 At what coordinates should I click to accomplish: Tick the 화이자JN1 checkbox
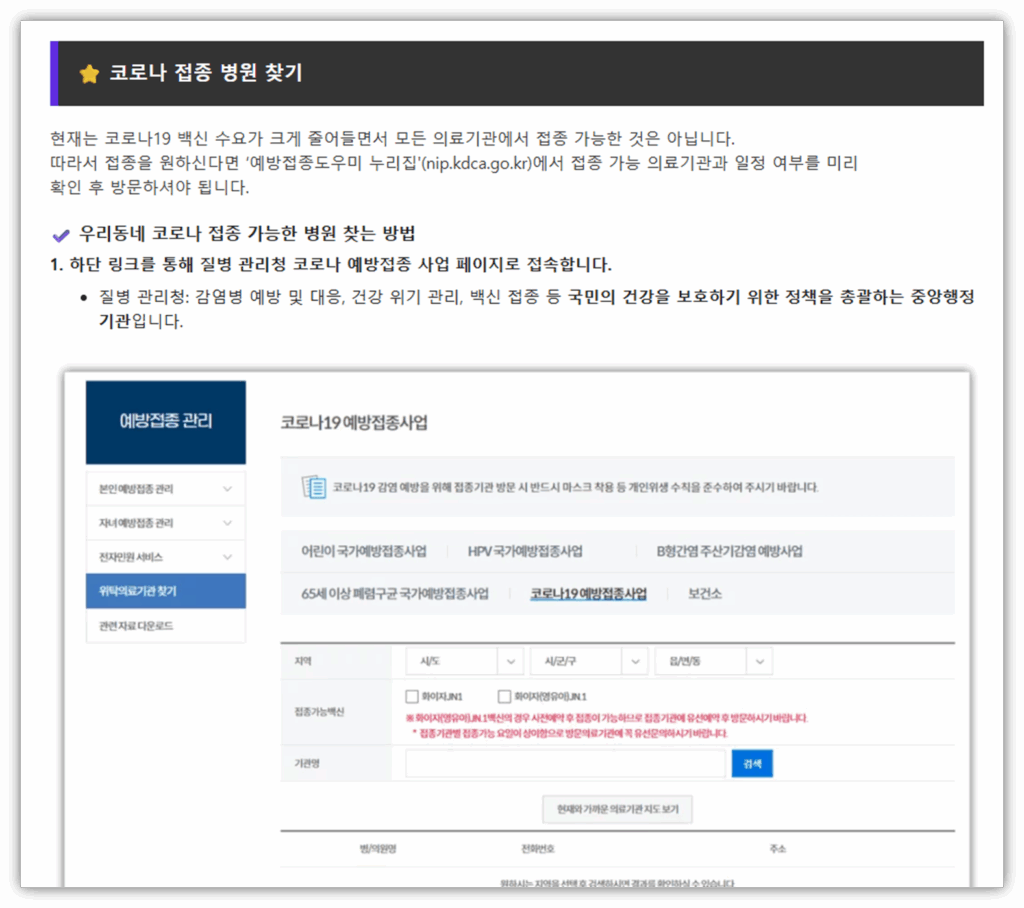(x=411, y=696)
